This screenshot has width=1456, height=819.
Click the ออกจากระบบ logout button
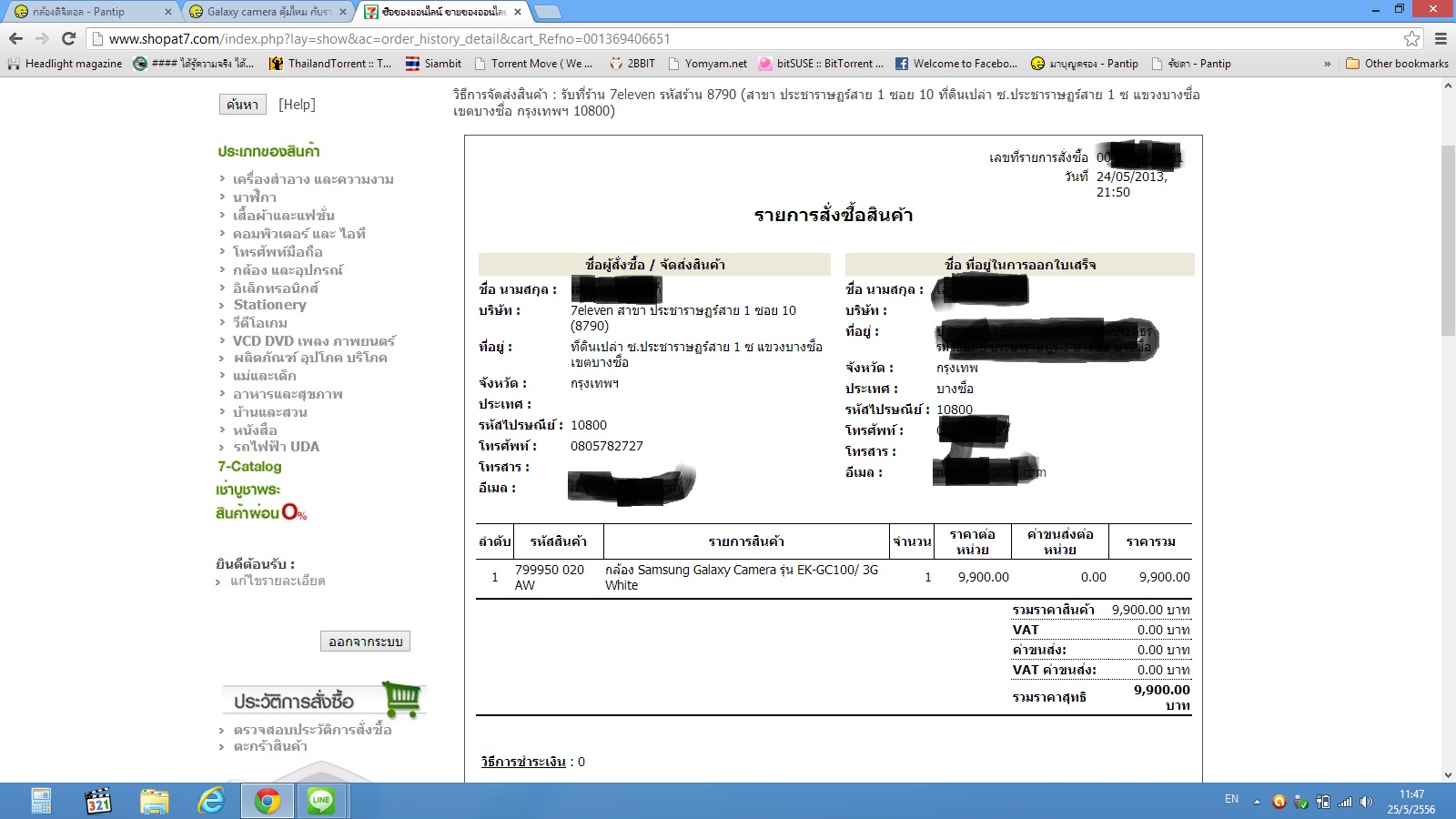pyautogui.click(x=366, y=642)
